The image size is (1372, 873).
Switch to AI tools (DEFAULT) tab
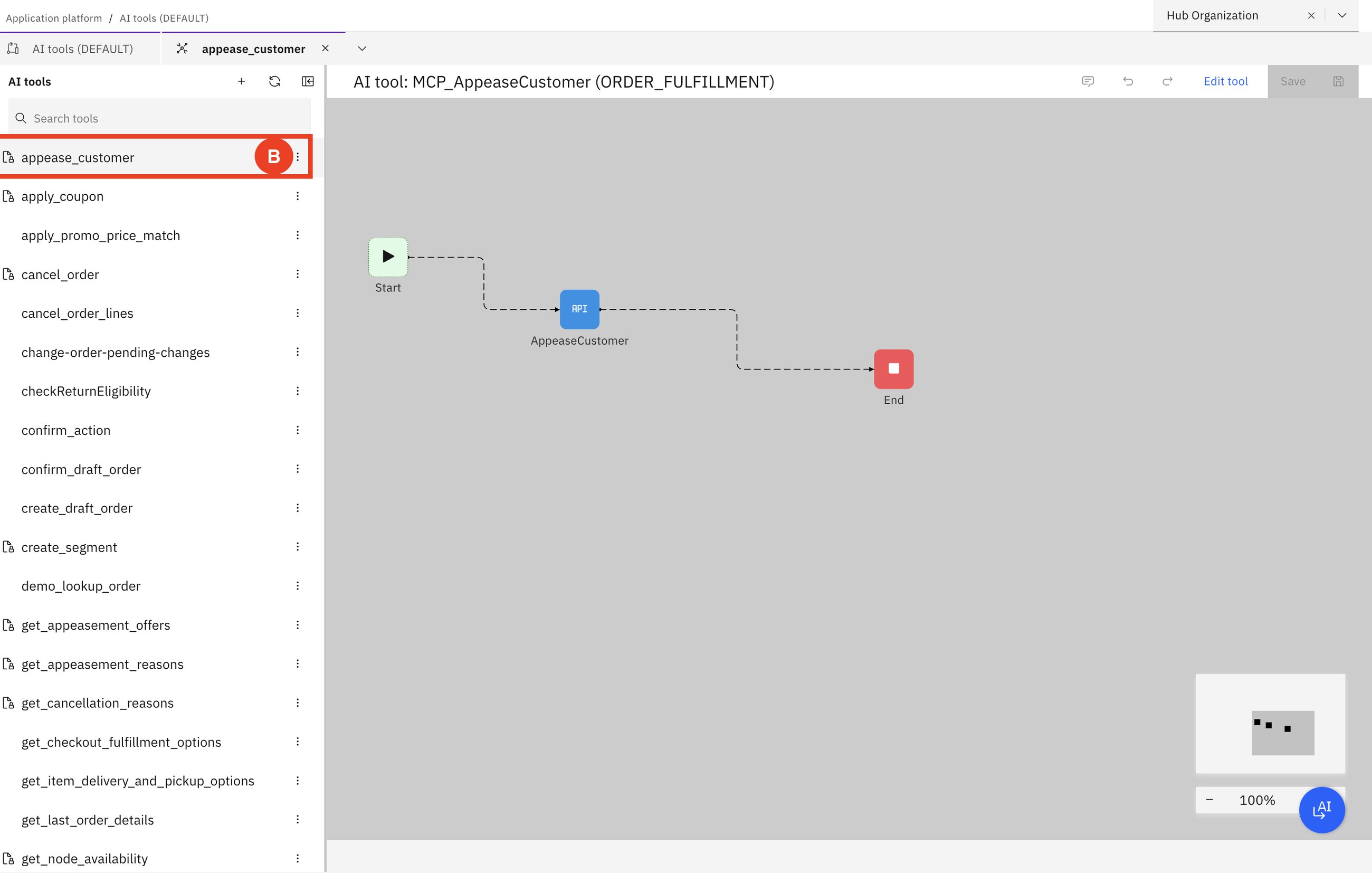tap(80, 49)
